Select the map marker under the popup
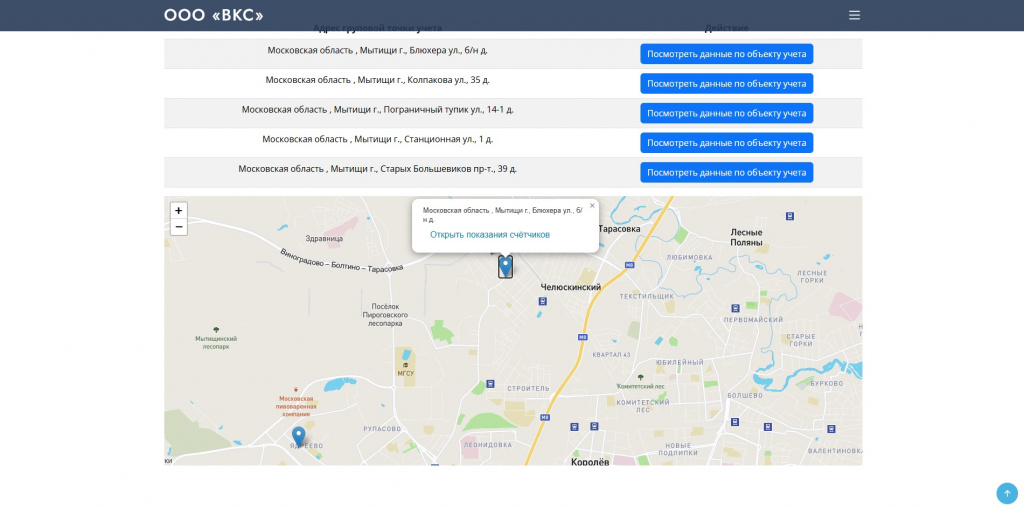 [505, 266]
